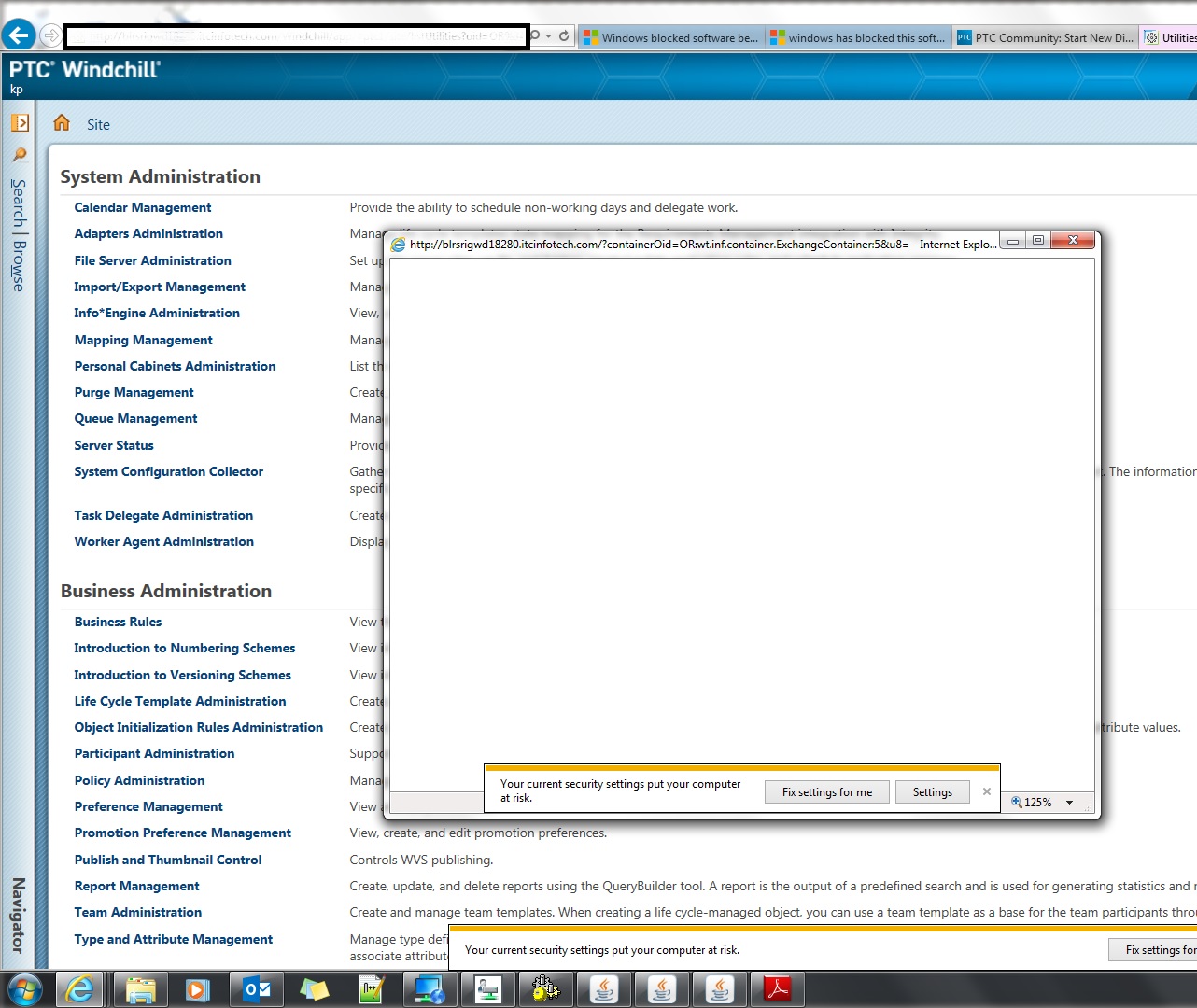Open Notepad++ from the taskbar
1197x1008 pixels.
click(373, 989)
